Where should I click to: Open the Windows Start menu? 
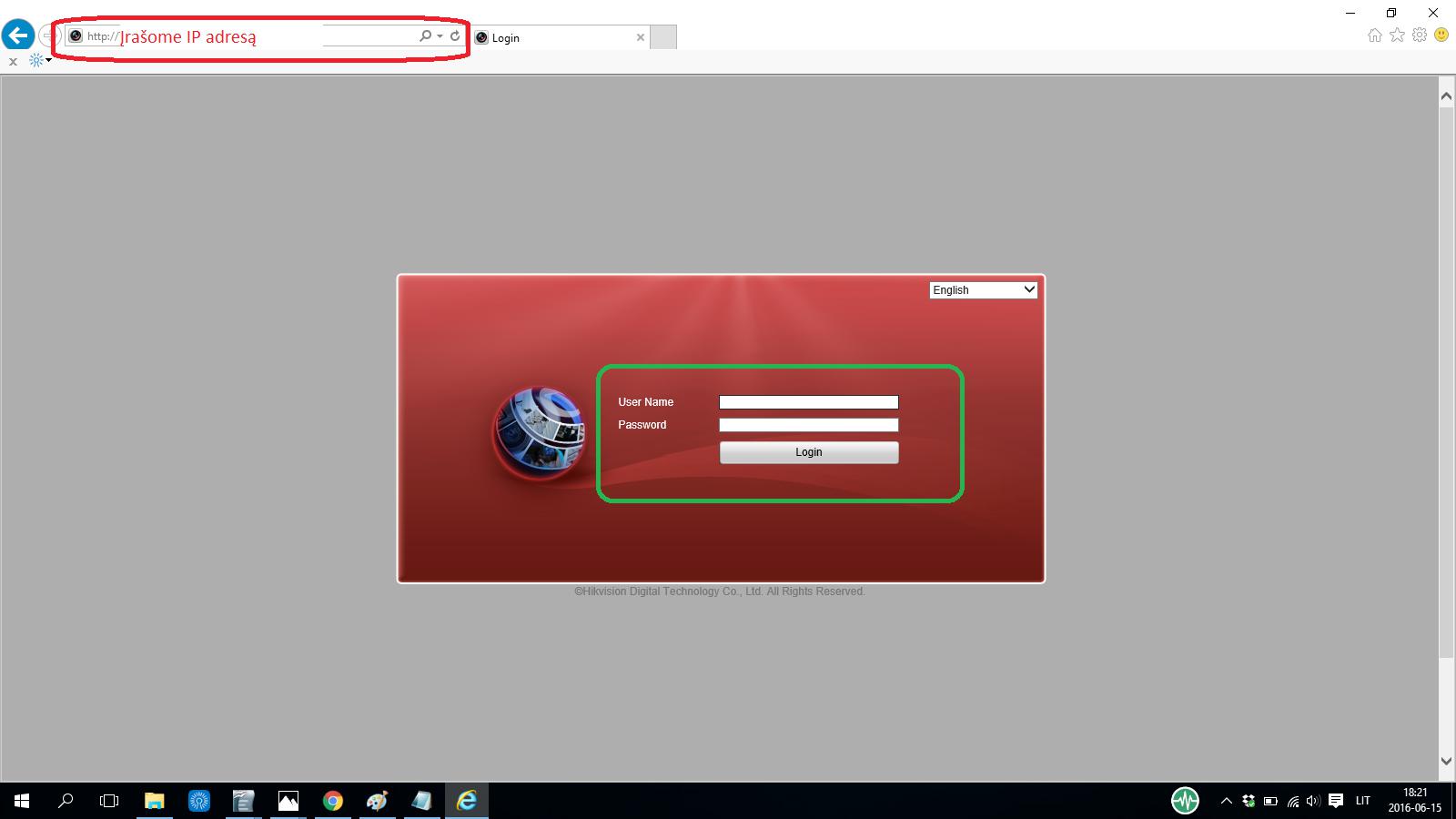(22, 801)
